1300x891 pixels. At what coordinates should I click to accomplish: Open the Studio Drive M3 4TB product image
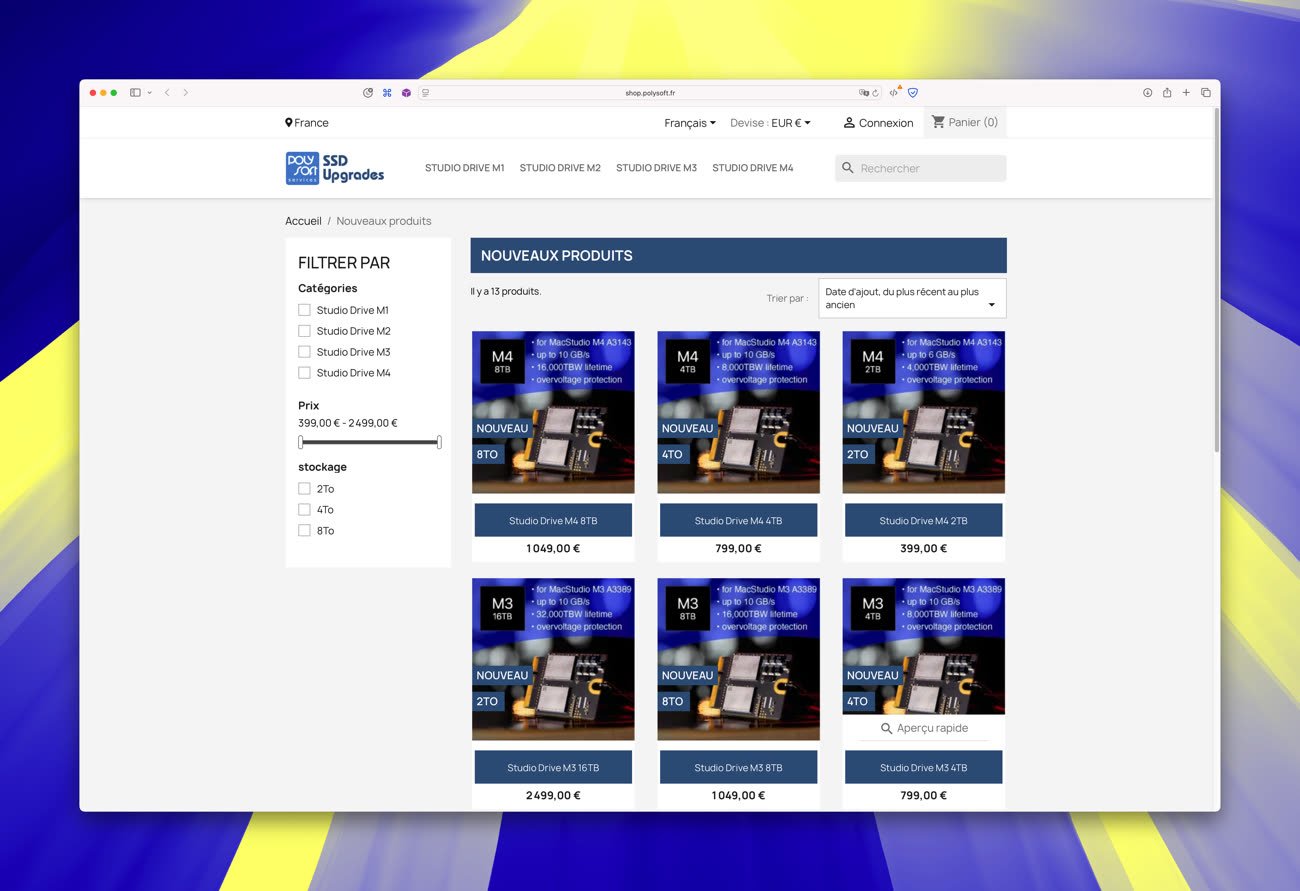pos(924,645)
